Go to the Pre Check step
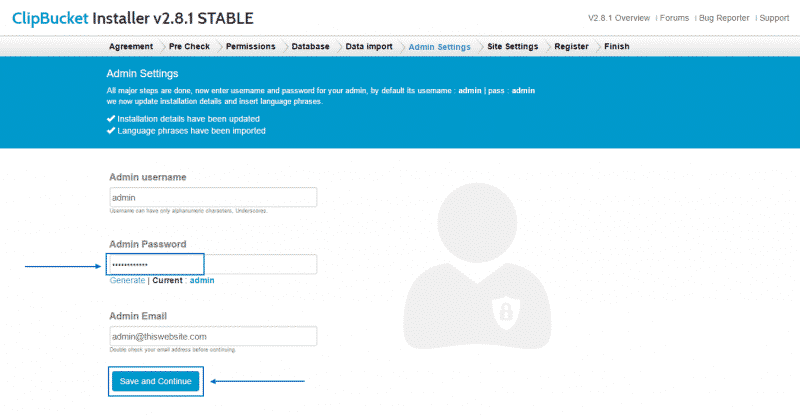Image resolution: width=800 pixels, height=415 pixels. click(x=189, y=46)
